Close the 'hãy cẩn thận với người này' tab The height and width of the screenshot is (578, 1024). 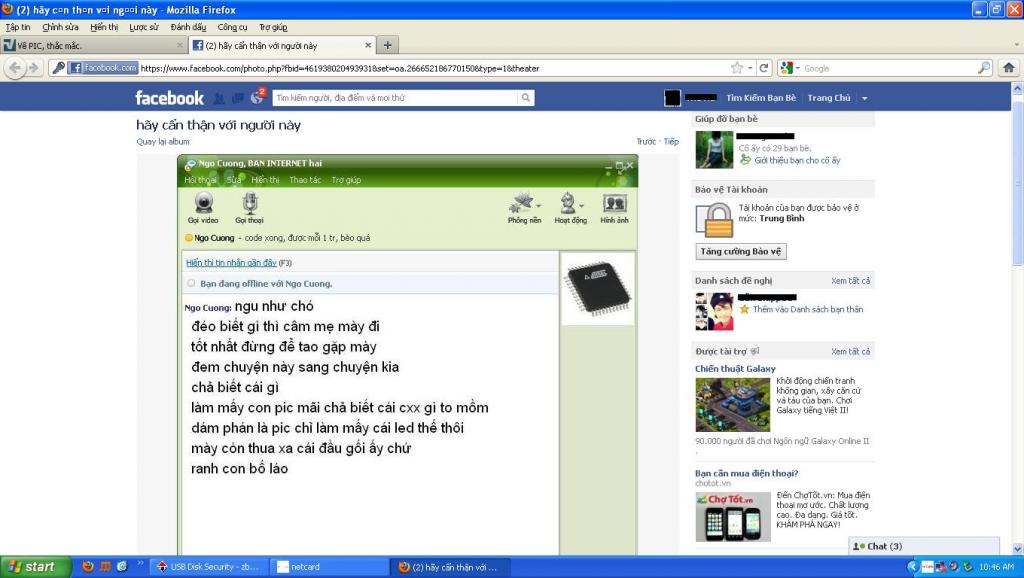(368, 46)
